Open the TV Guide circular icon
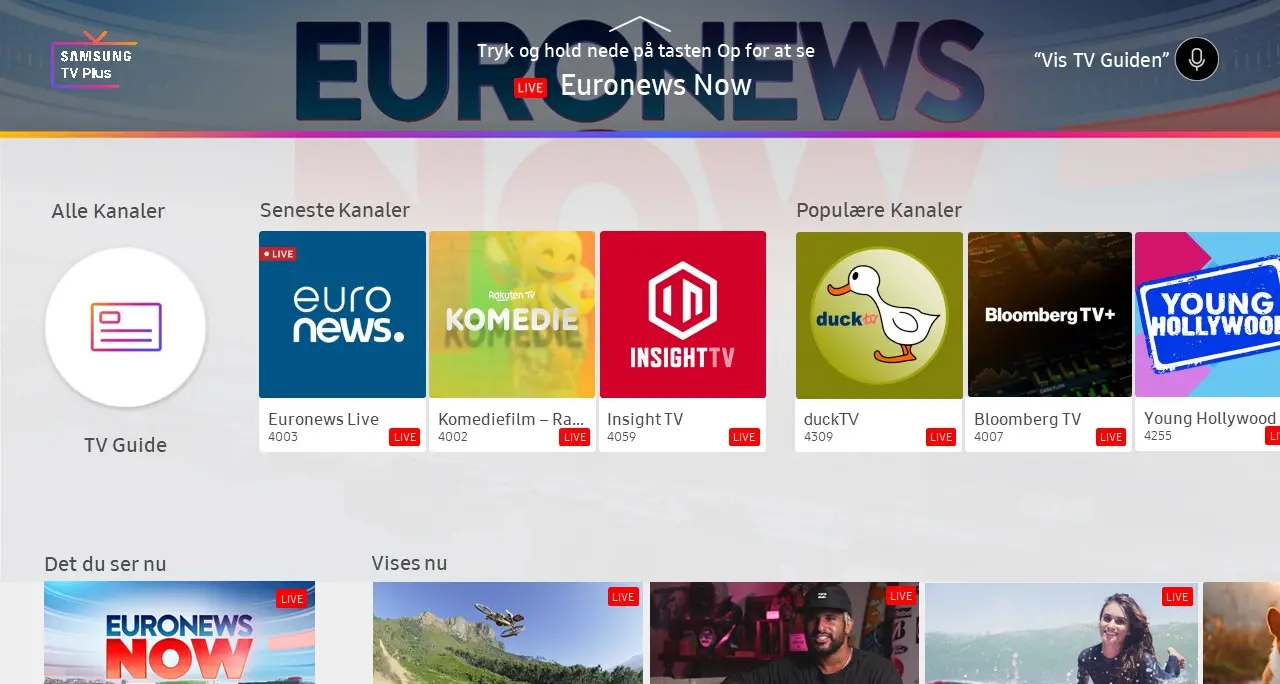This screenshot has width=1280, height=684. coord(125,327)
